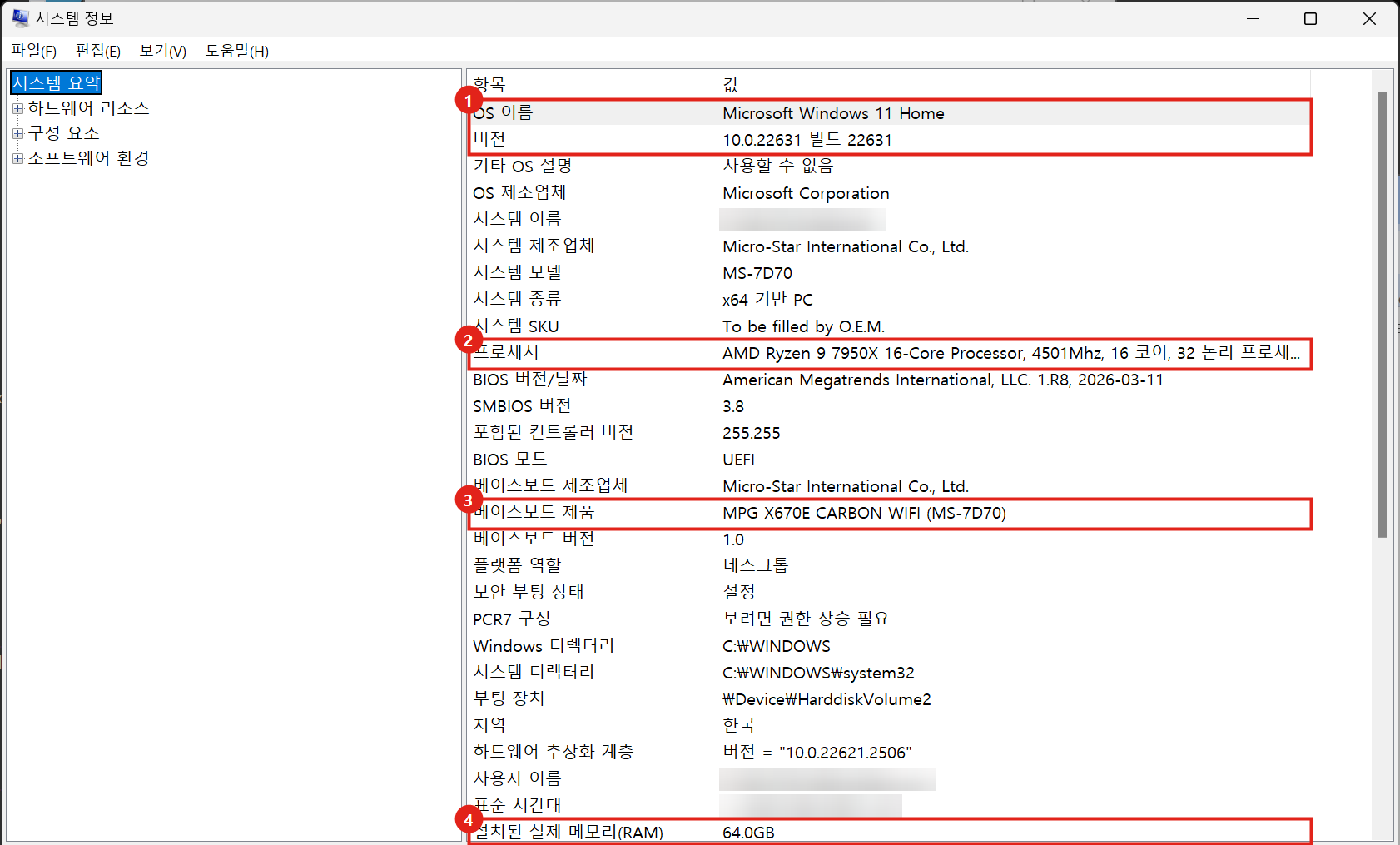The width and height of the screenshot is (1400, 845).
Task: Select the 소프트웨어 환경 tree label
Action: (x=88, y=158)
